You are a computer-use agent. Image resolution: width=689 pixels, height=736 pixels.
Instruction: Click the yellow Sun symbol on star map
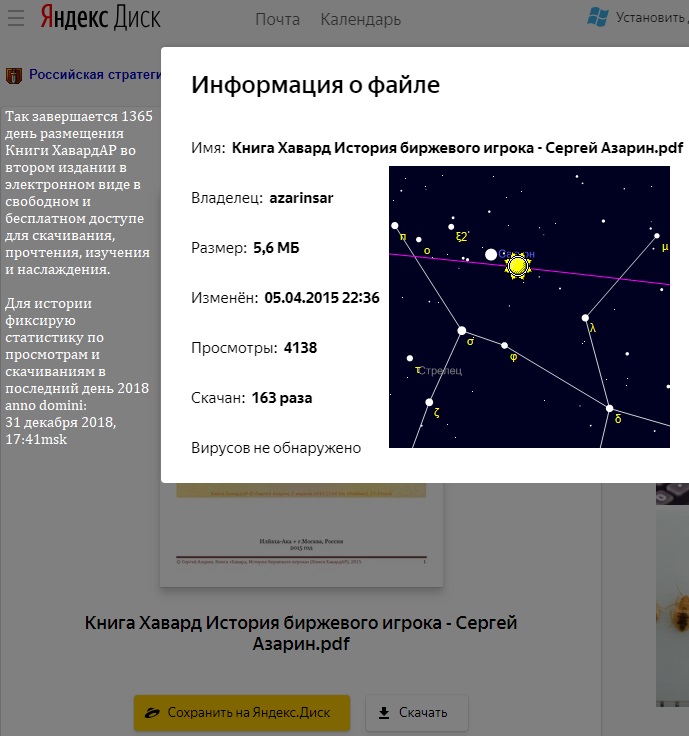[517, 266]
